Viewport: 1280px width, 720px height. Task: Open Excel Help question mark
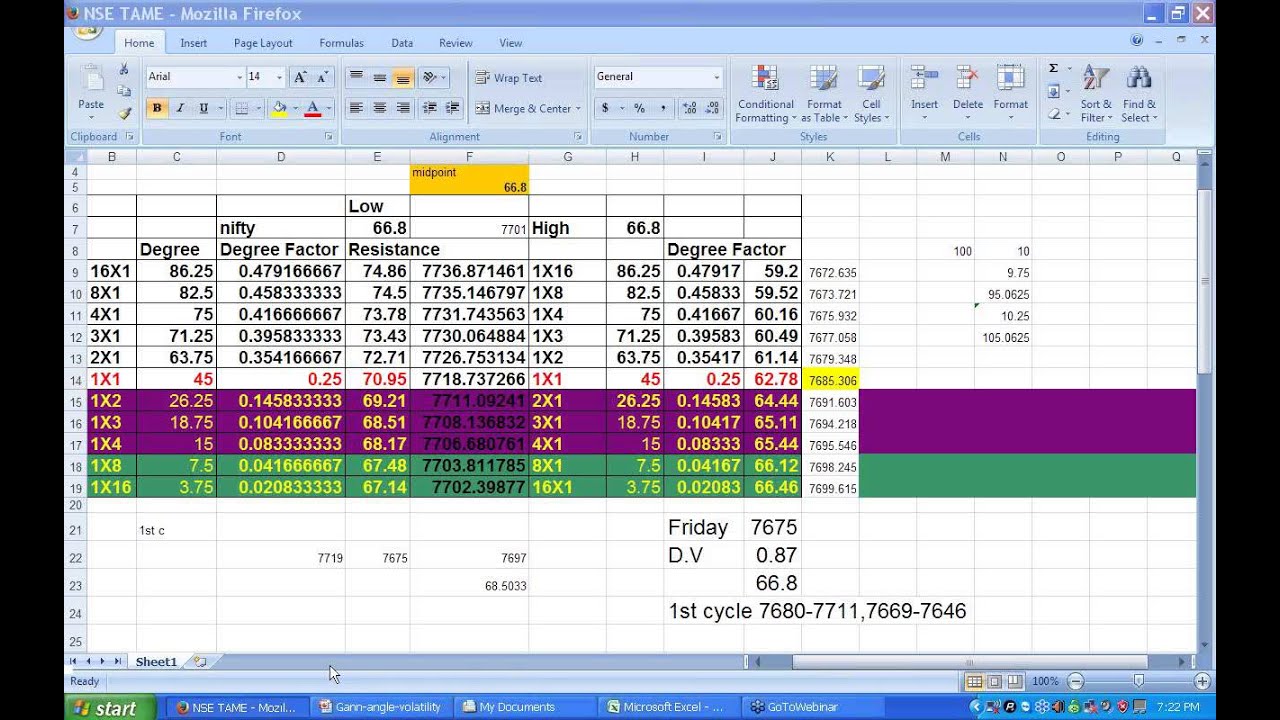(x=1137, y=41)
